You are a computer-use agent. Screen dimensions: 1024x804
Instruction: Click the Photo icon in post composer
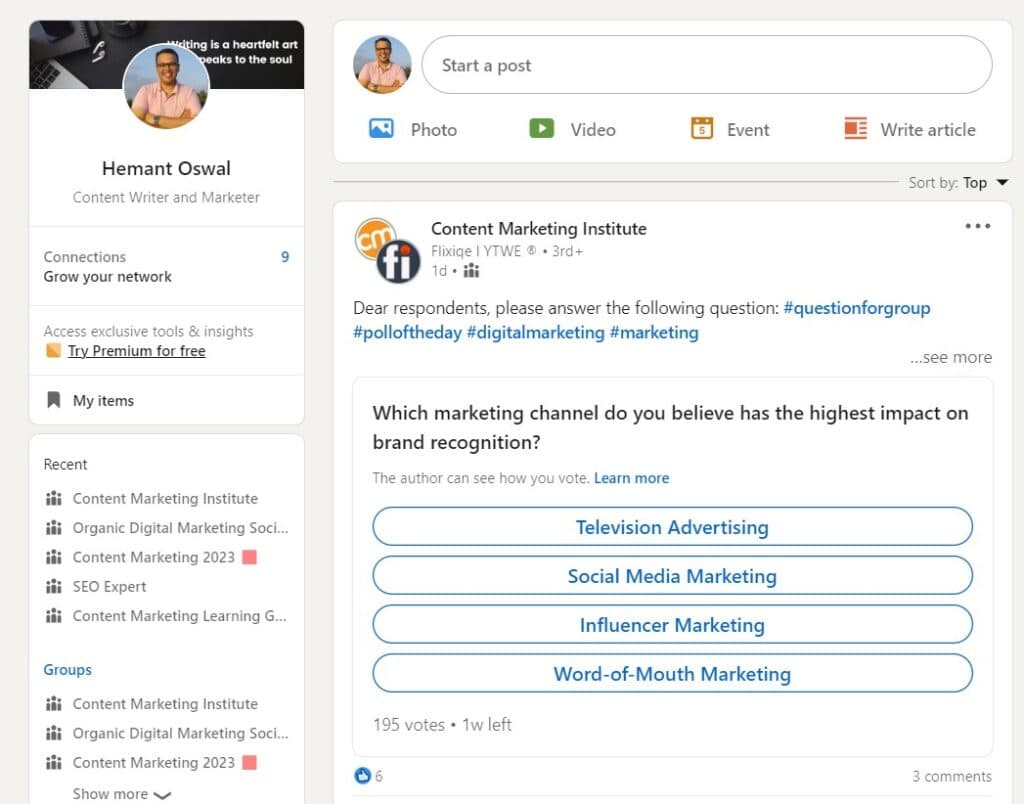[x=381, y=128]
